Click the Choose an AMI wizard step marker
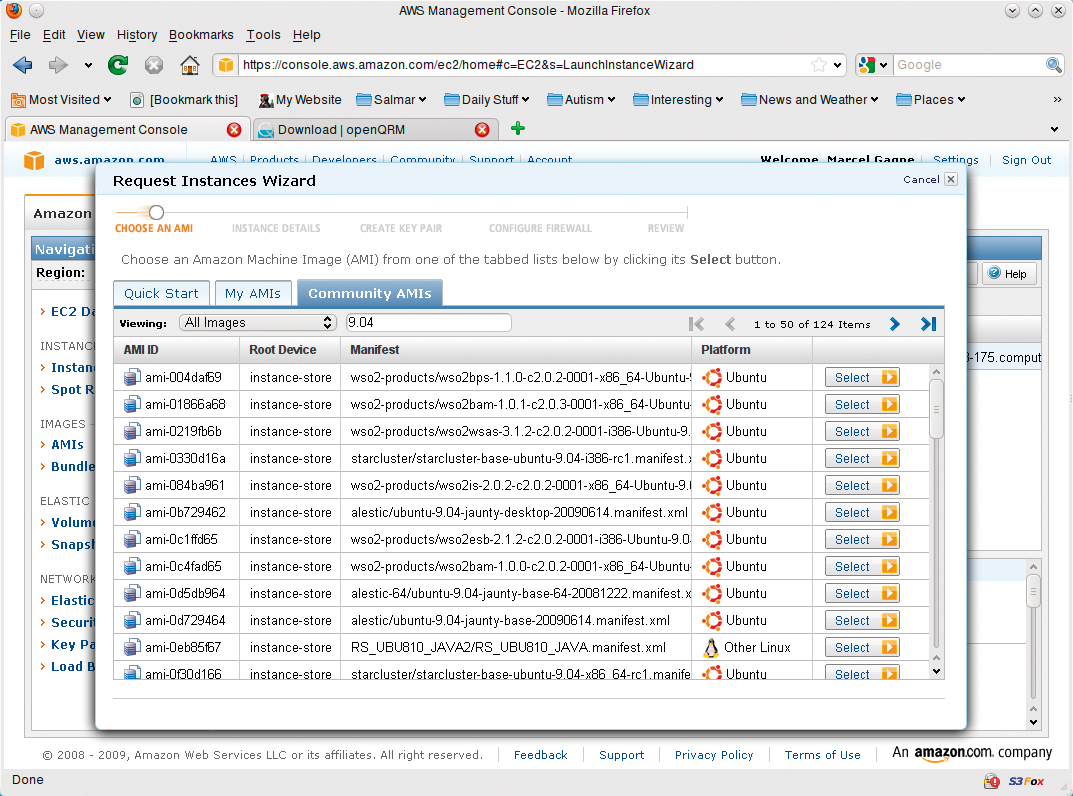This screenshot has width=1073, height=796. (x=156, y=212)
